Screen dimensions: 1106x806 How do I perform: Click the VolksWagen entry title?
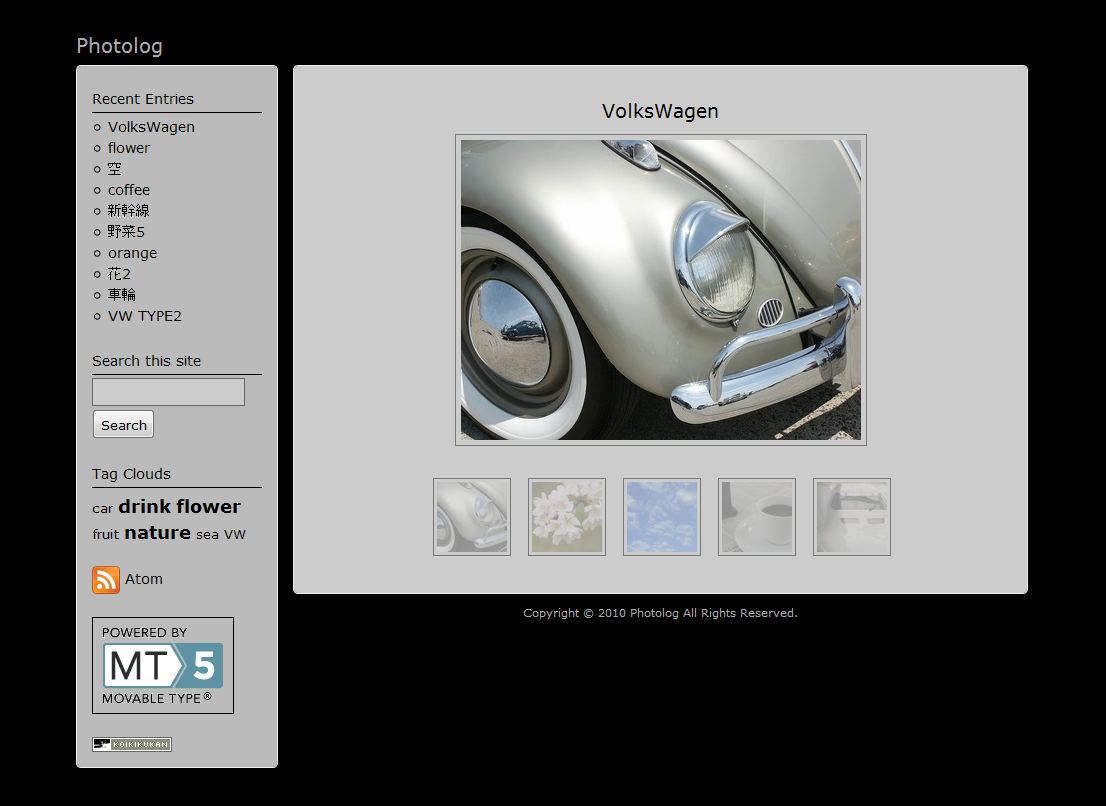[x=660, y=111]
